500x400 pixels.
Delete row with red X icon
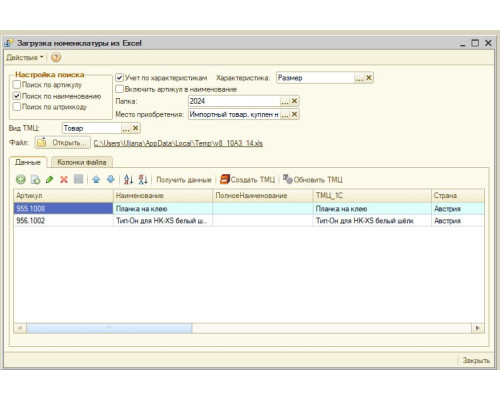tap(64, 180)
